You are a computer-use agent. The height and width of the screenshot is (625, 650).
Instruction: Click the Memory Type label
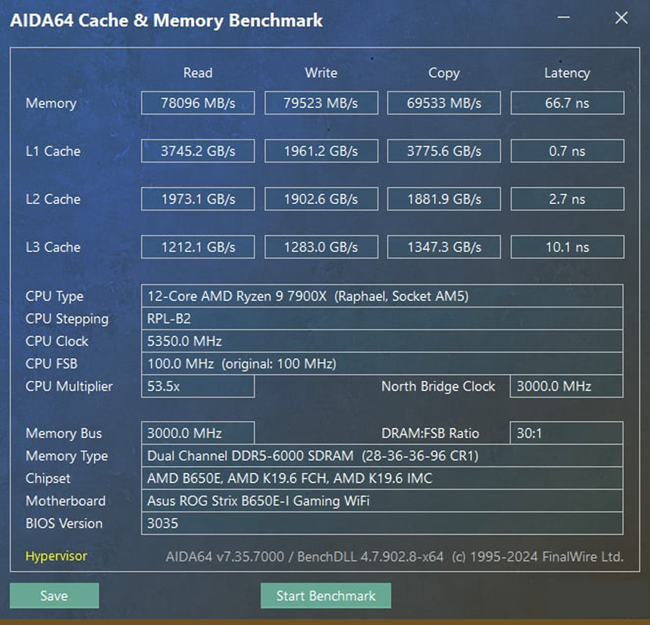[x=66, y=456]
